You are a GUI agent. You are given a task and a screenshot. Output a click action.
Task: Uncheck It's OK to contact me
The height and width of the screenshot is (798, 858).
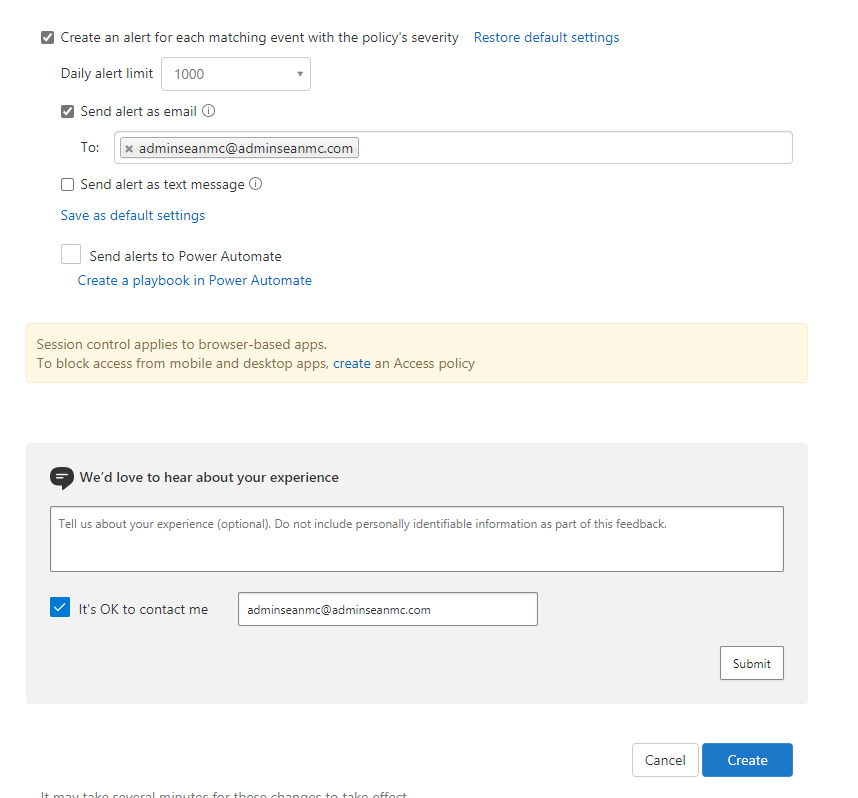coord(60,608)
